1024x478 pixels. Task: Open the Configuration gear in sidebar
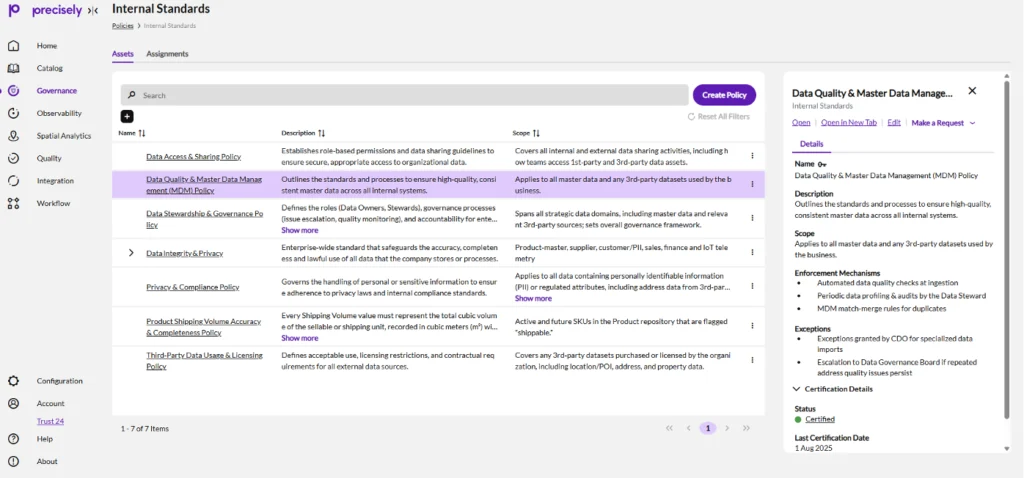click(x=14, y=381)
